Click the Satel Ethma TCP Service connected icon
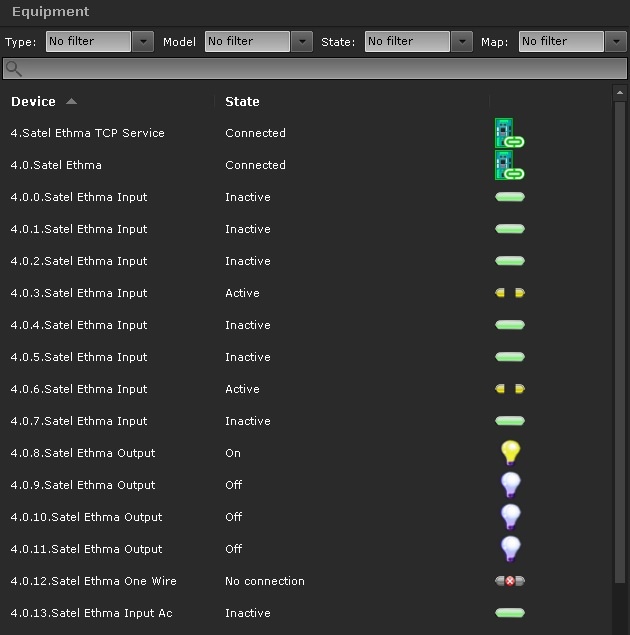 (x=509, y=134)
